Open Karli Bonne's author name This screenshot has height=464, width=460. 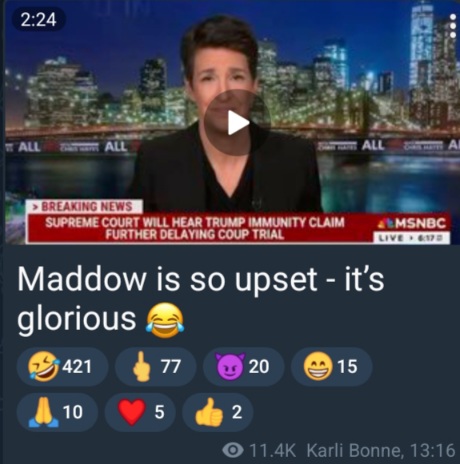coord(355,450)
